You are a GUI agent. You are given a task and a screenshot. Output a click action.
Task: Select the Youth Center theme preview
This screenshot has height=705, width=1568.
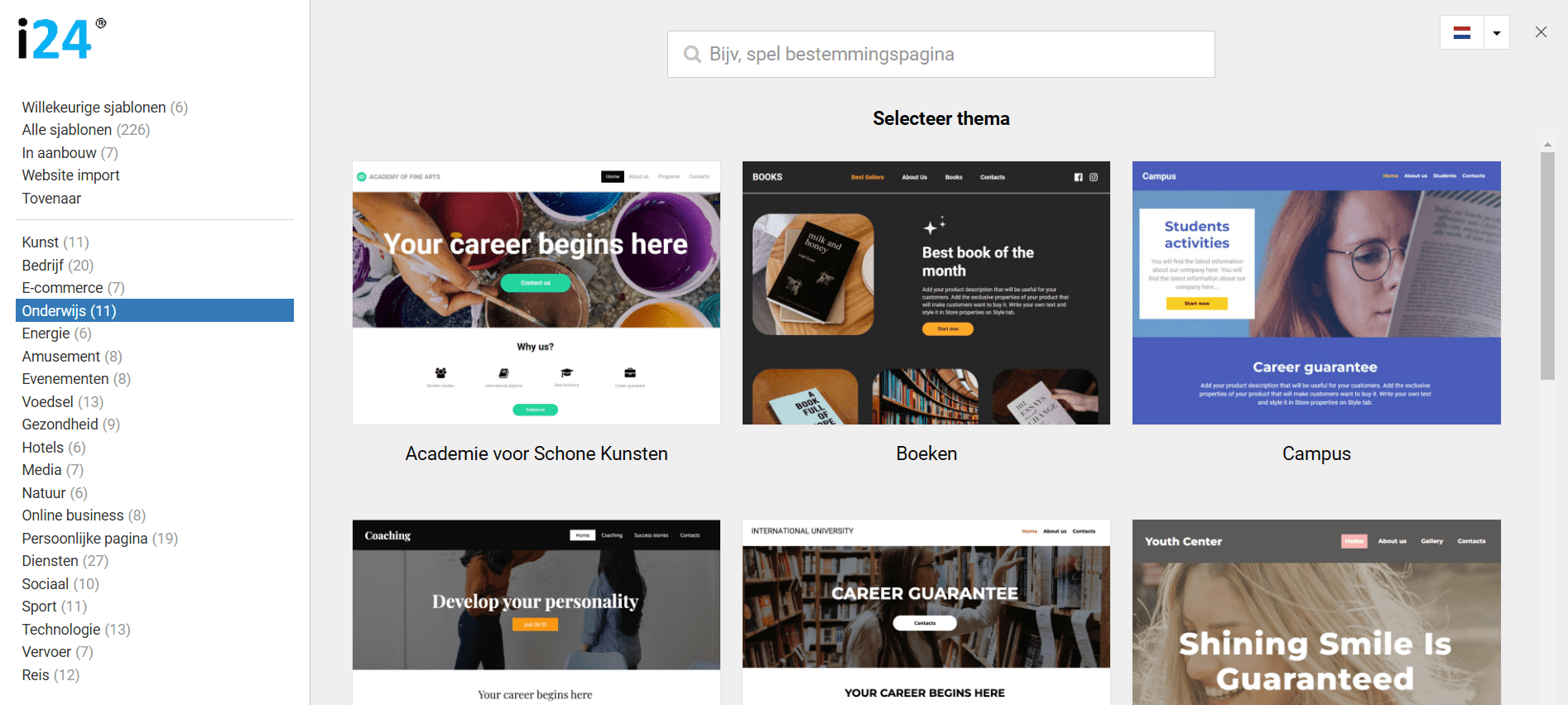pos(1316,612)
